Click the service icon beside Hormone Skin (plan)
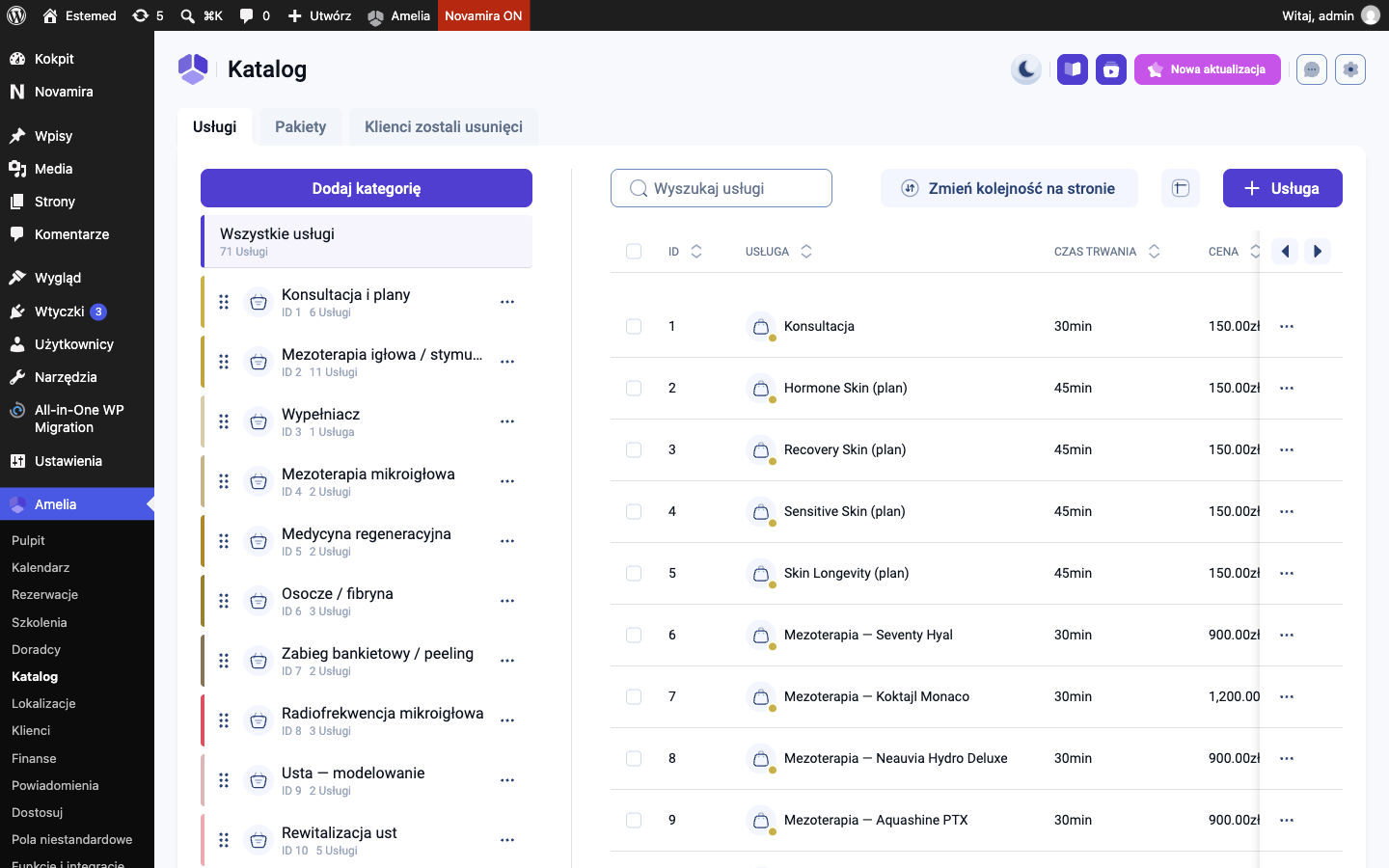This screenshot has height=868, width=1389. (x=761, y=389)
